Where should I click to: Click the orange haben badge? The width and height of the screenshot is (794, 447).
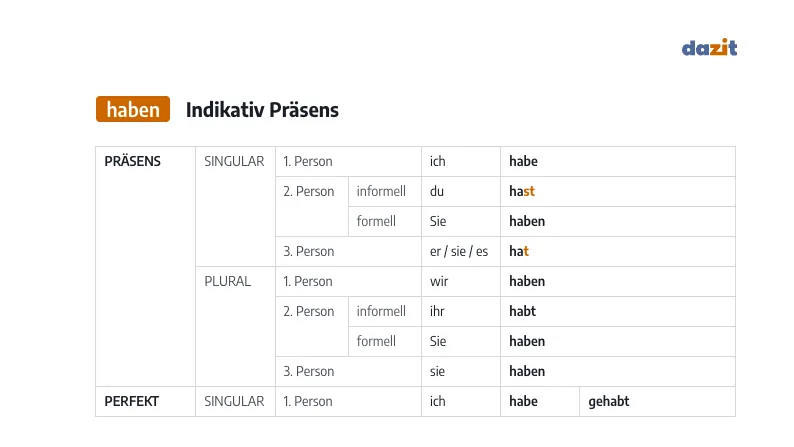[133, 109]
